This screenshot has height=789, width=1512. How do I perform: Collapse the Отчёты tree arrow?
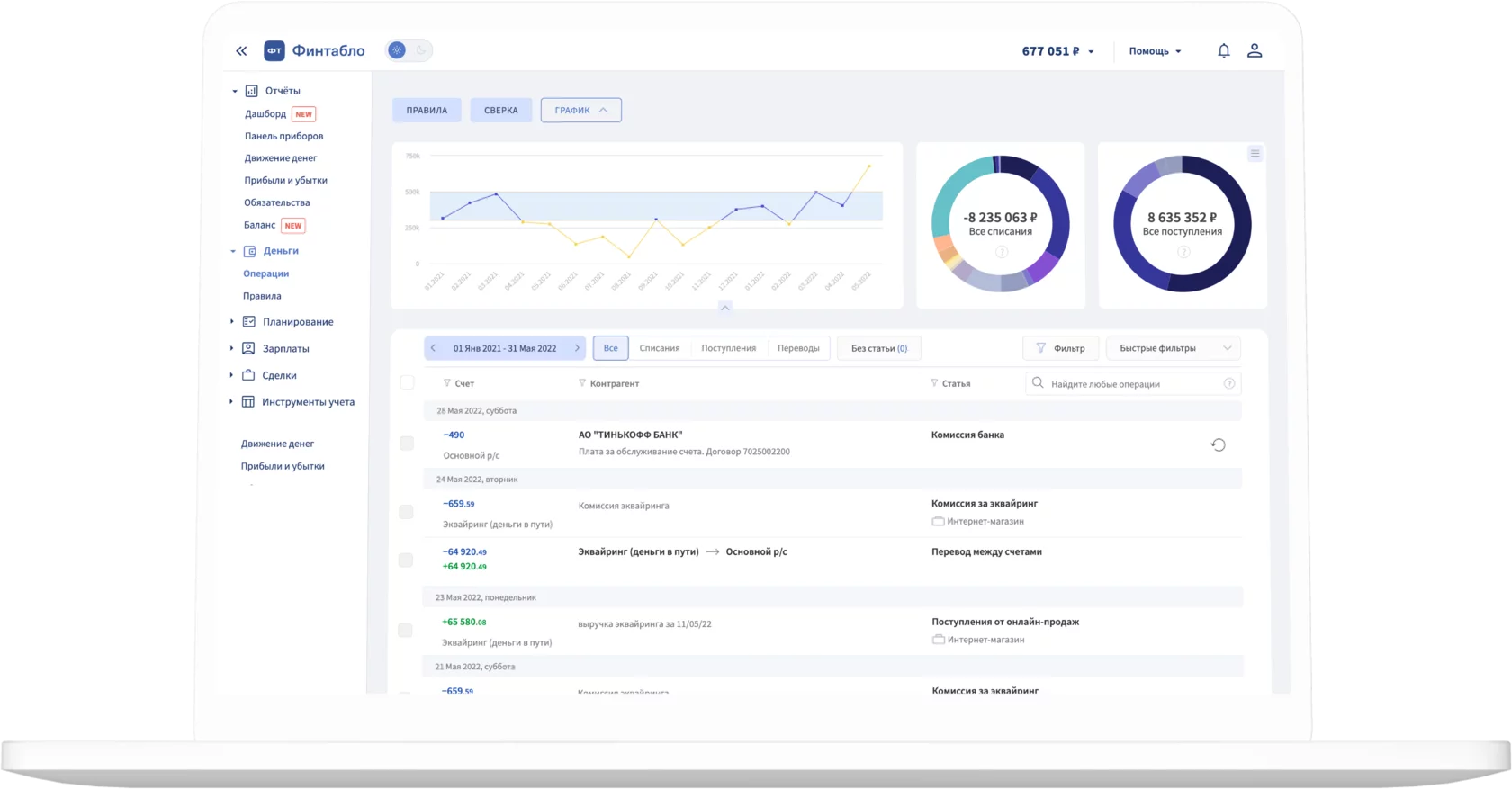click(235, 91)
